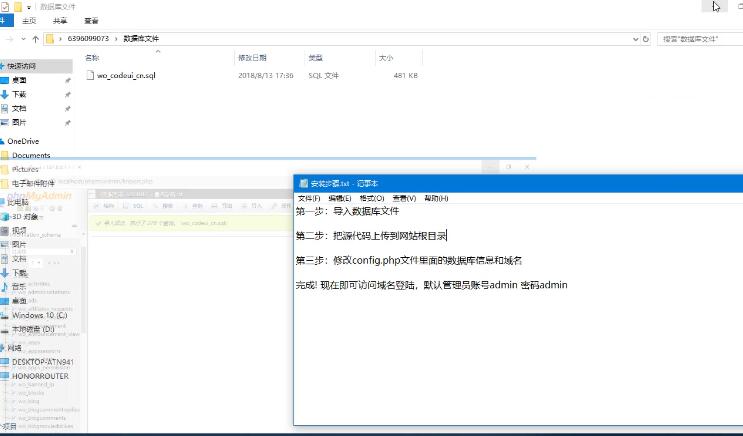Open the 帮助(H) menu in Notepad
The height and width of the screenshot is (436, 743).
pyautogui.click(x=436, y=198)
